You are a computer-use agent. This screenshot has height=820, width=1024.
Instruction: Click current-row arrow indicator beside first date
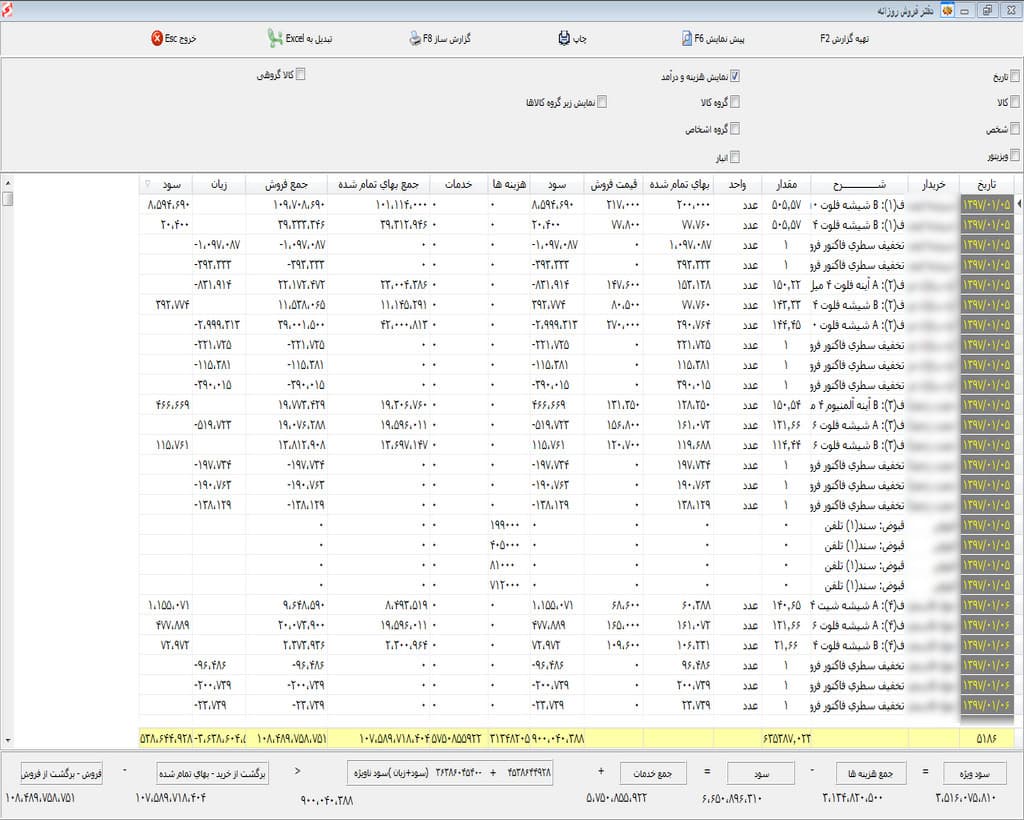1019,204
